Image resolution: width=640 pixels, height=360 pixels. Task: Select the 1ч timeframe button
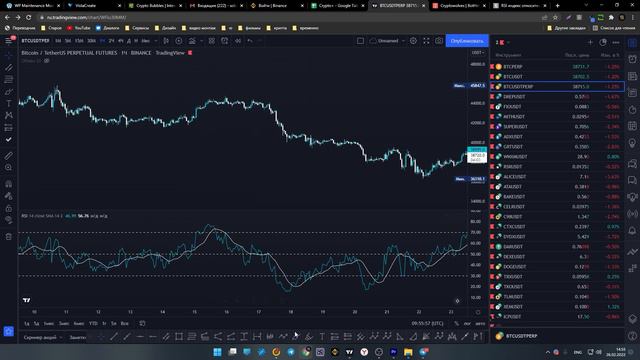click(x=102, y=41)
